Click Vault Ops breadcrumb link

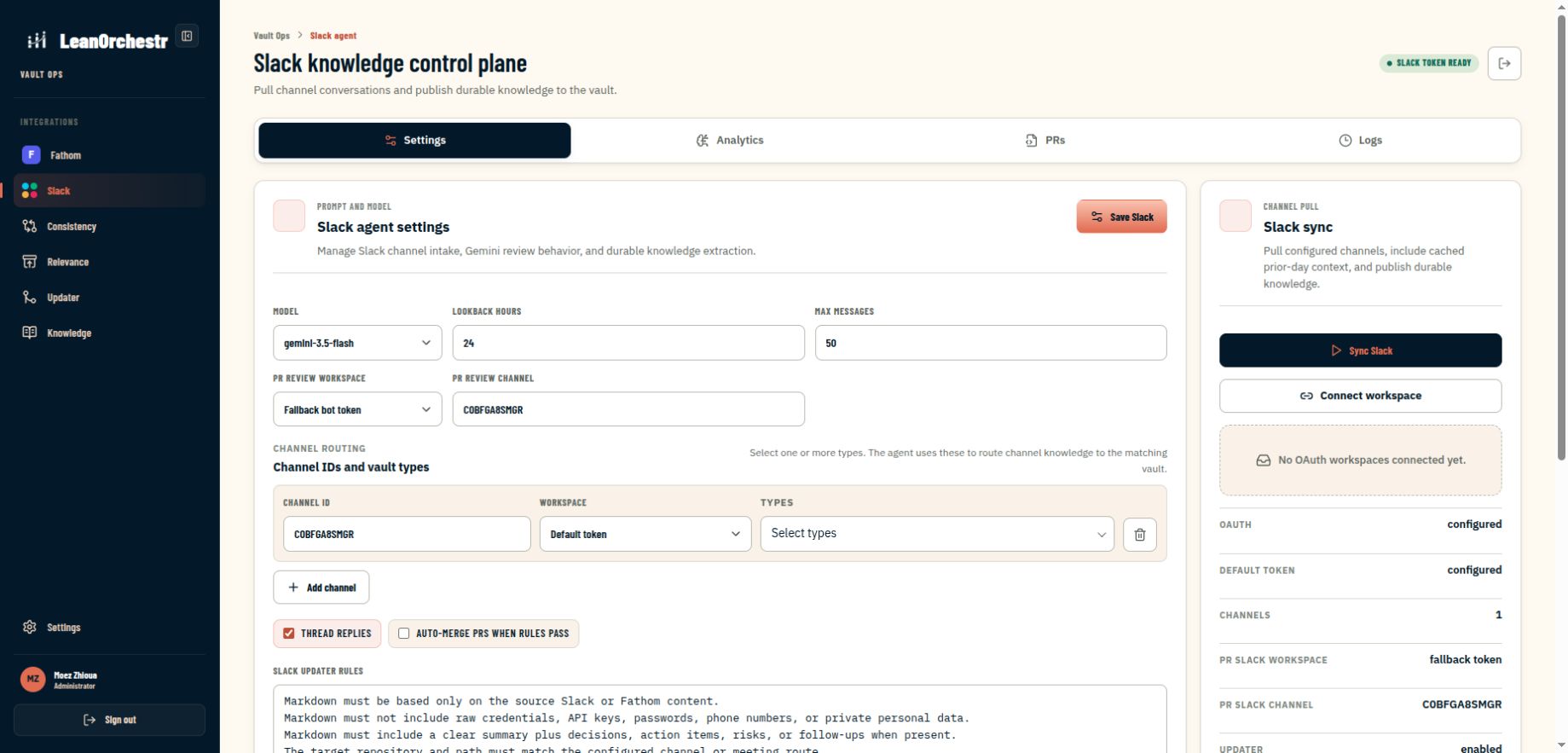(x=271, y=36)
